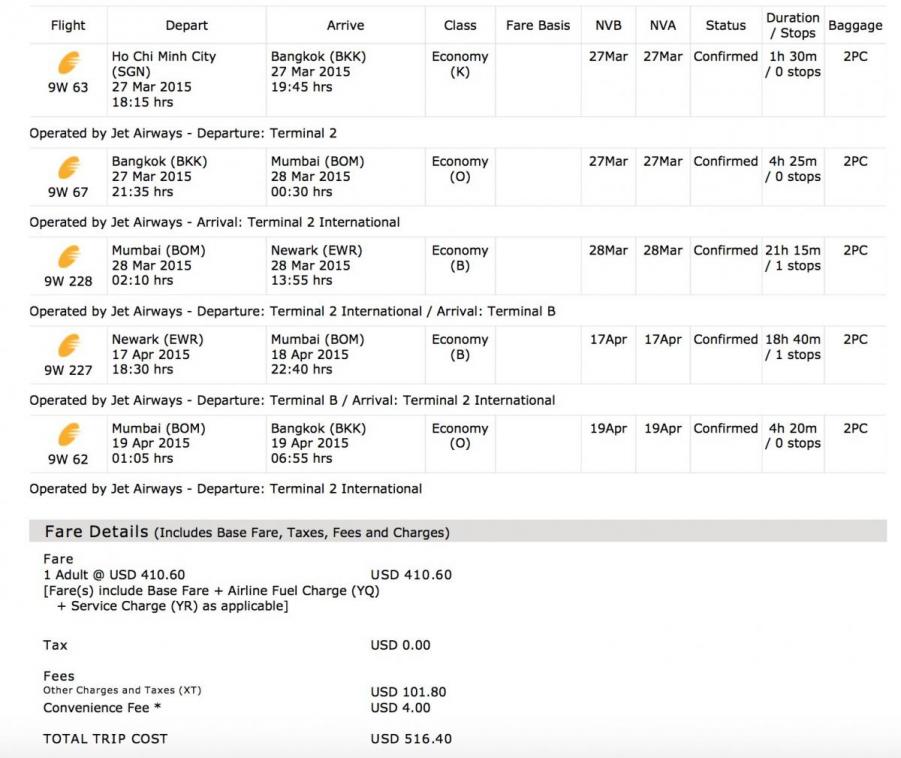Click the Fare Basis column header

pos(538,25)
